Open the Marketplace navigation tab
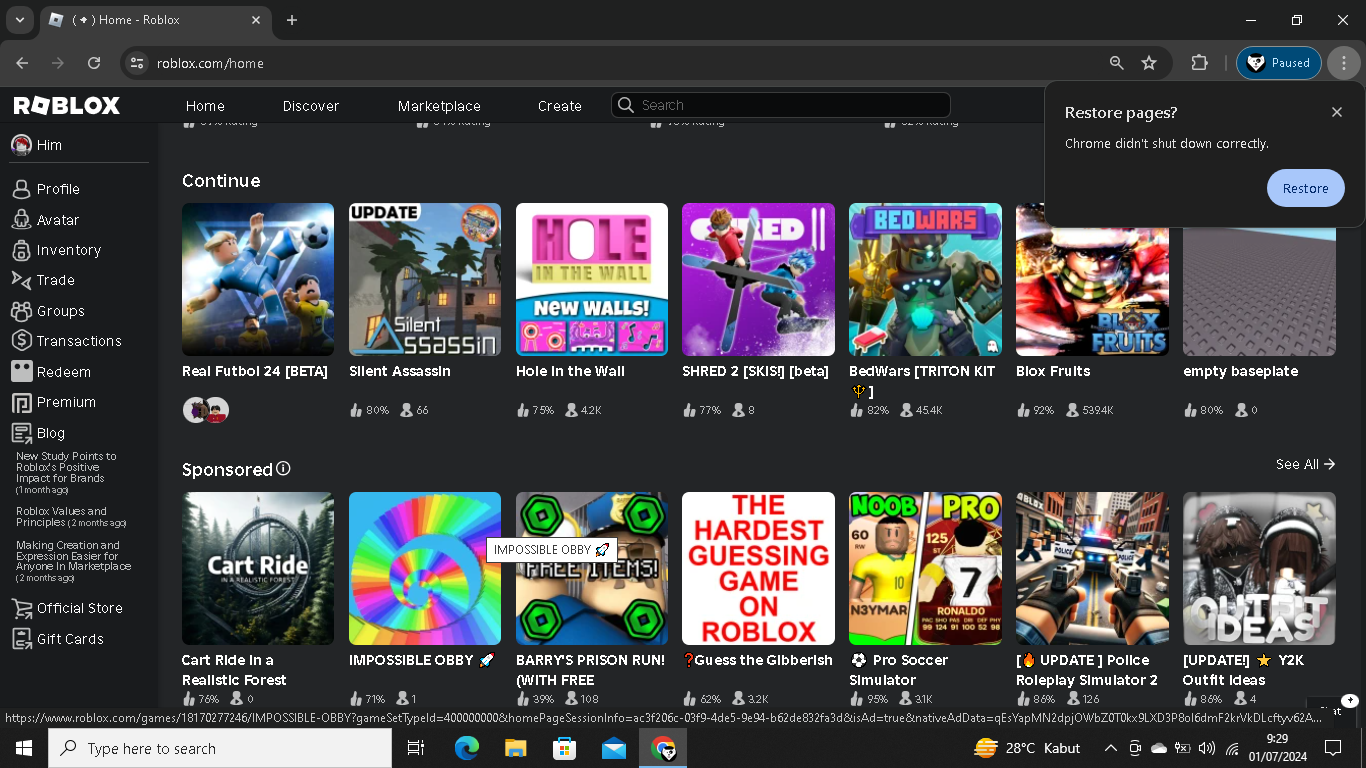Viewport: 1366px width, 768px height. click(439, 106)
